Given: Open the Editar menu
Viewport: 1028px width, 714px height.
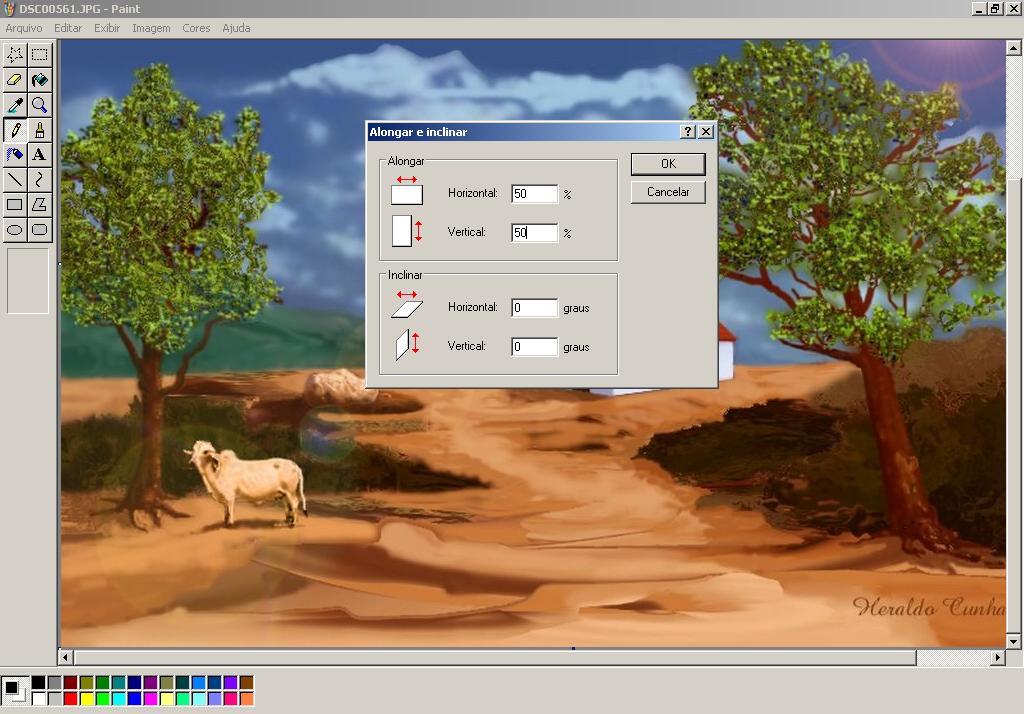Looking at the screenshot, I should pyautogui.click(x=68, y=28).
